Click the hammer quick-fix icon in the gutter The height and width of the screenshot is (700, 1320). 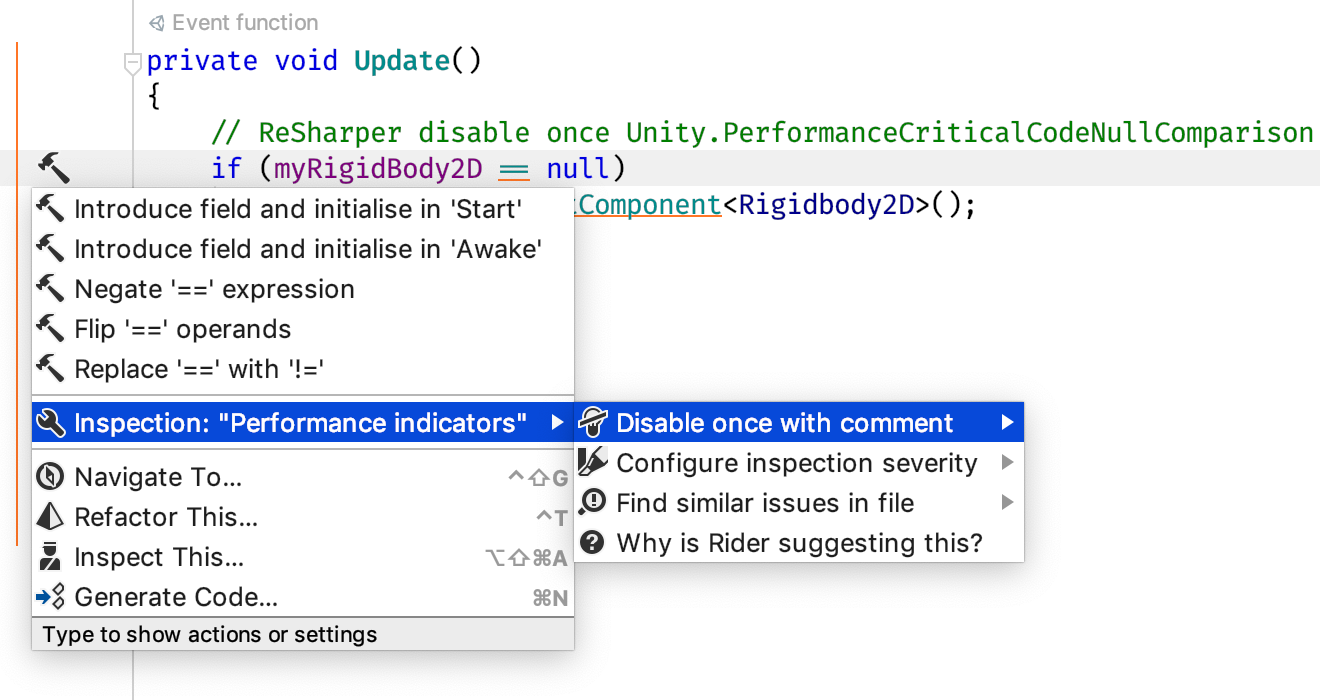[53, 167]
